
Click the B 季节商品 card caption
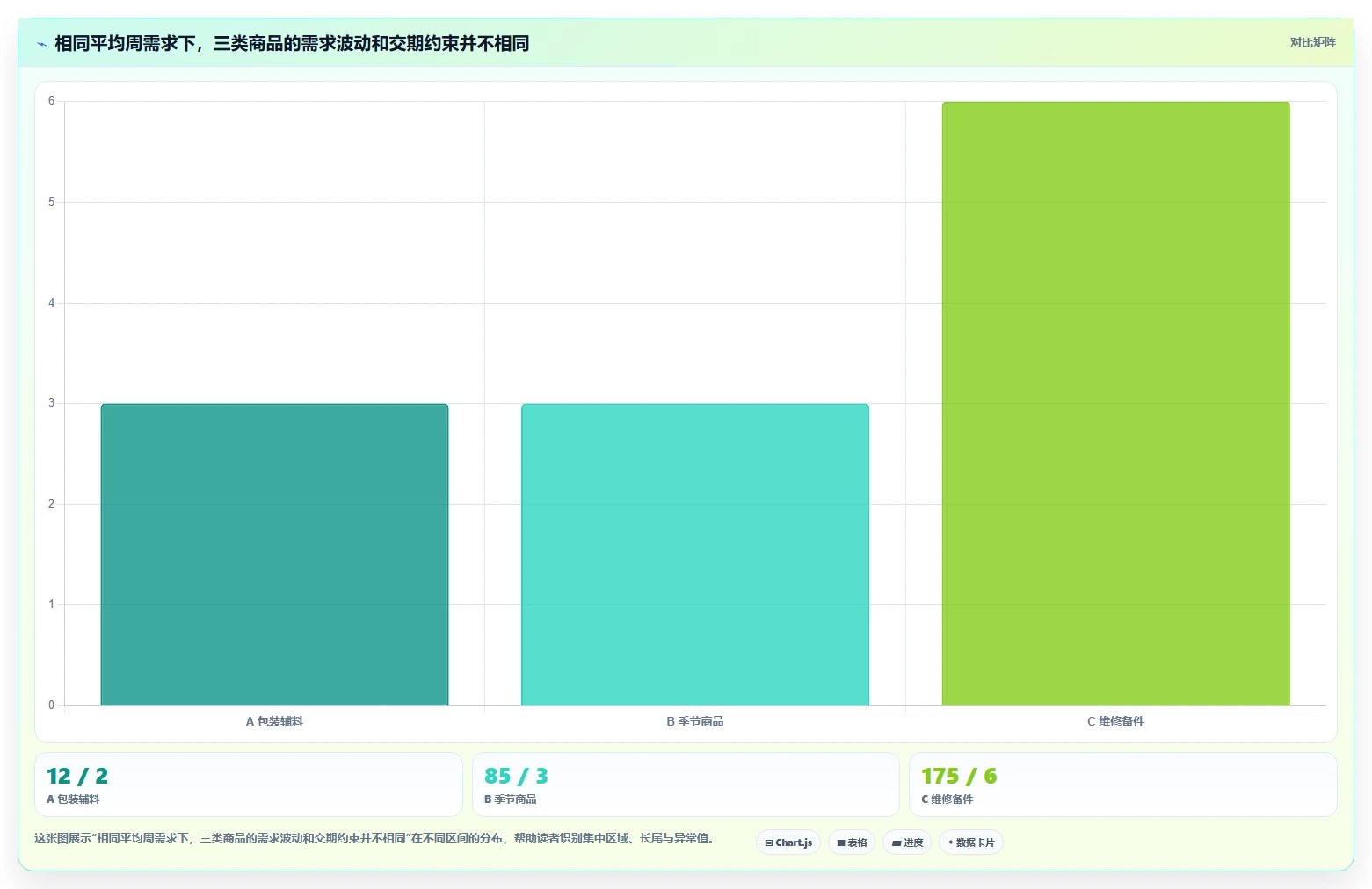[511, 799]
